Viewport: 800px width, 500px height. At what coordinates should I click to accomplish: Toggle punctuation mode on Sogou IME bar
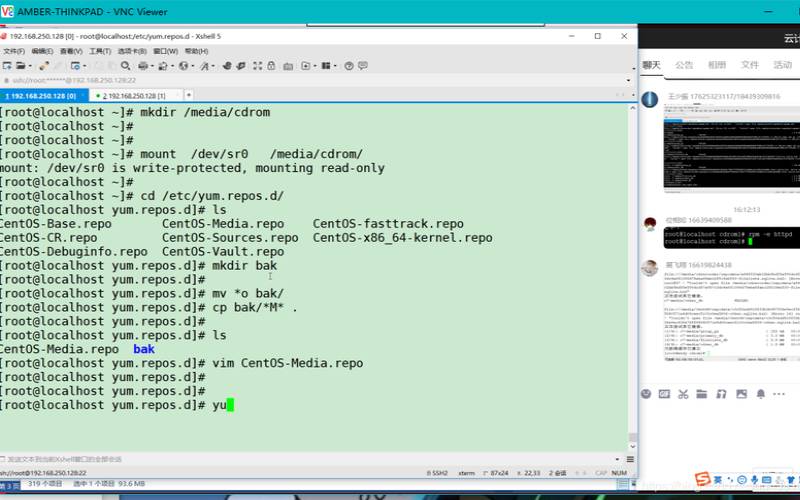coord(730,480)
